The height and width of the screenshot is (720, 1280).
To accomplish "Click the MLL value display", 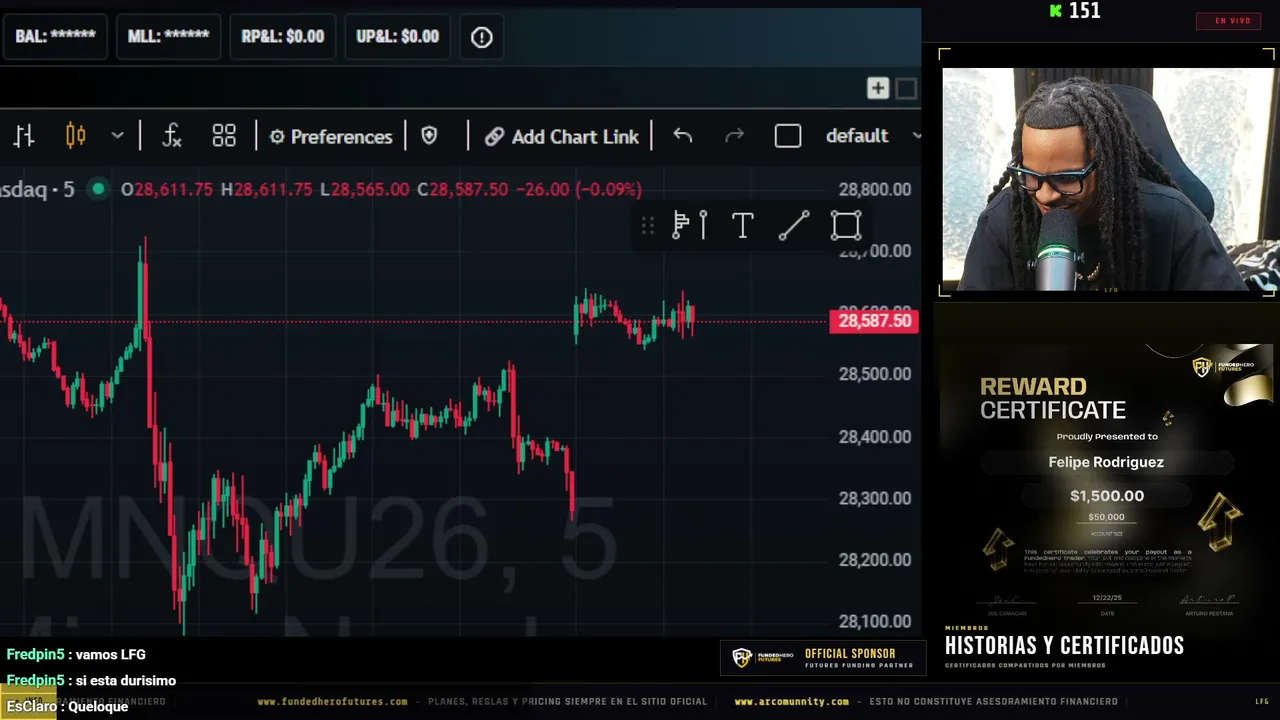I will (x=168, y=37).
